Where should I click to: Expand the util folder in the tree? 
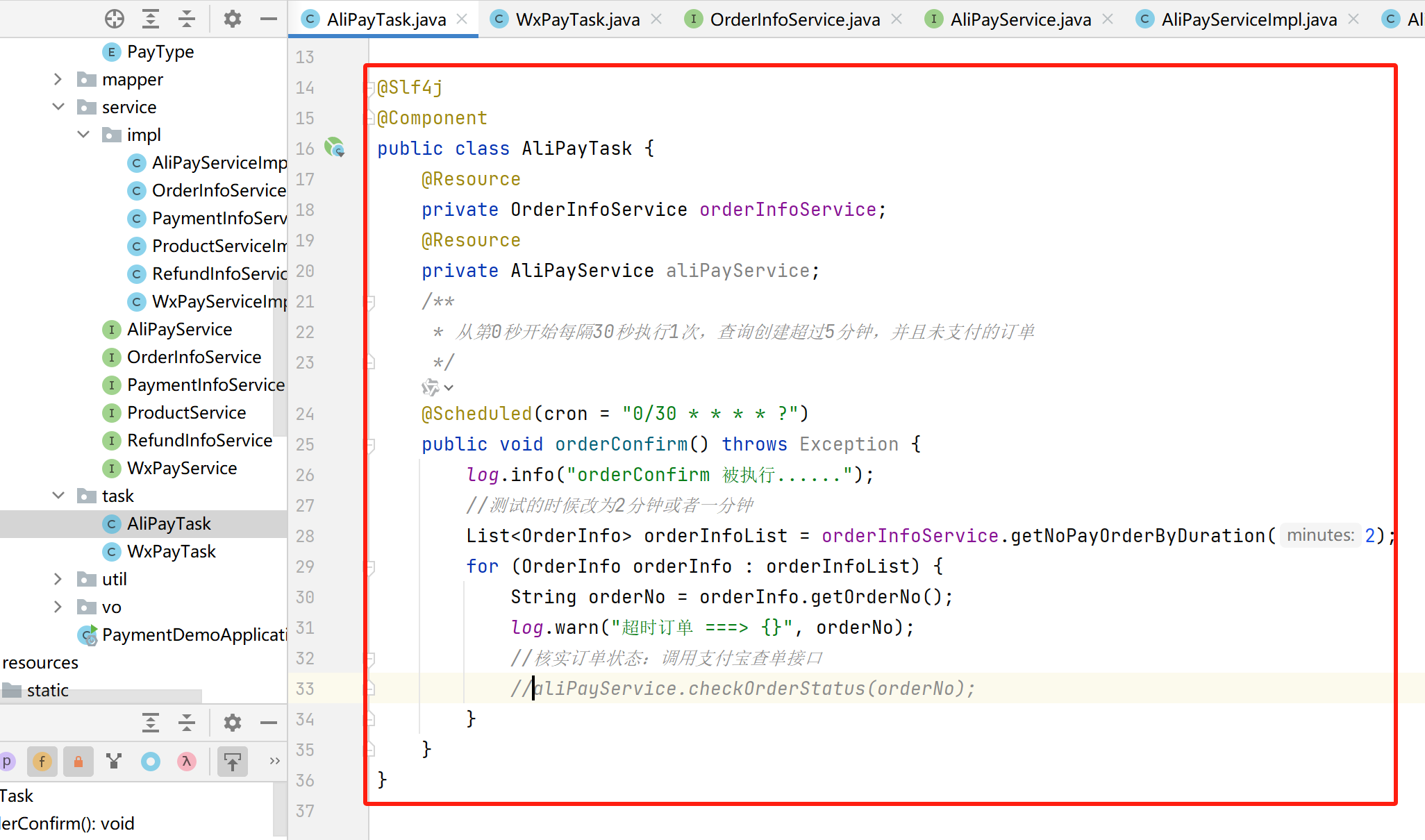58,579
